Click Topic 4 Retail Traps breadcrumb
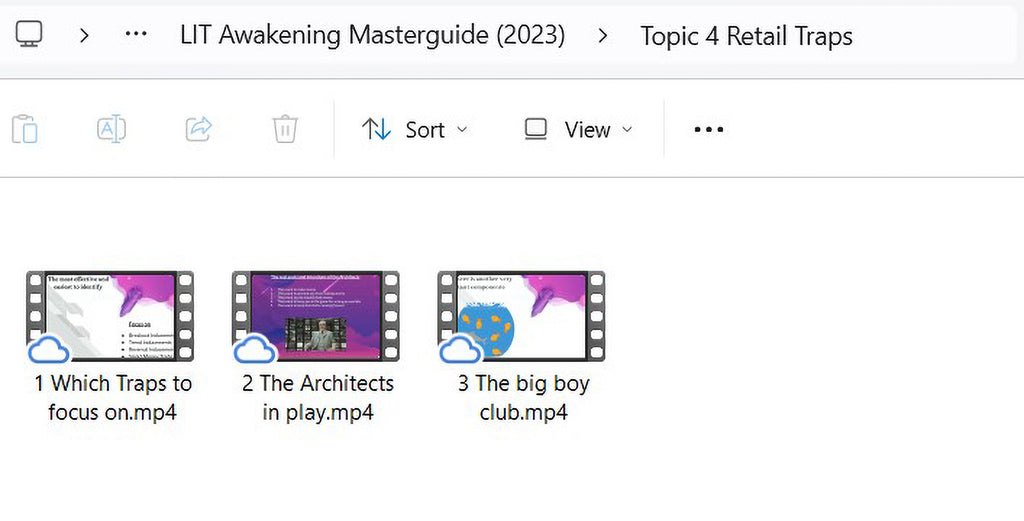This screenshot has width=1024, height=521. tap(746, 36)
